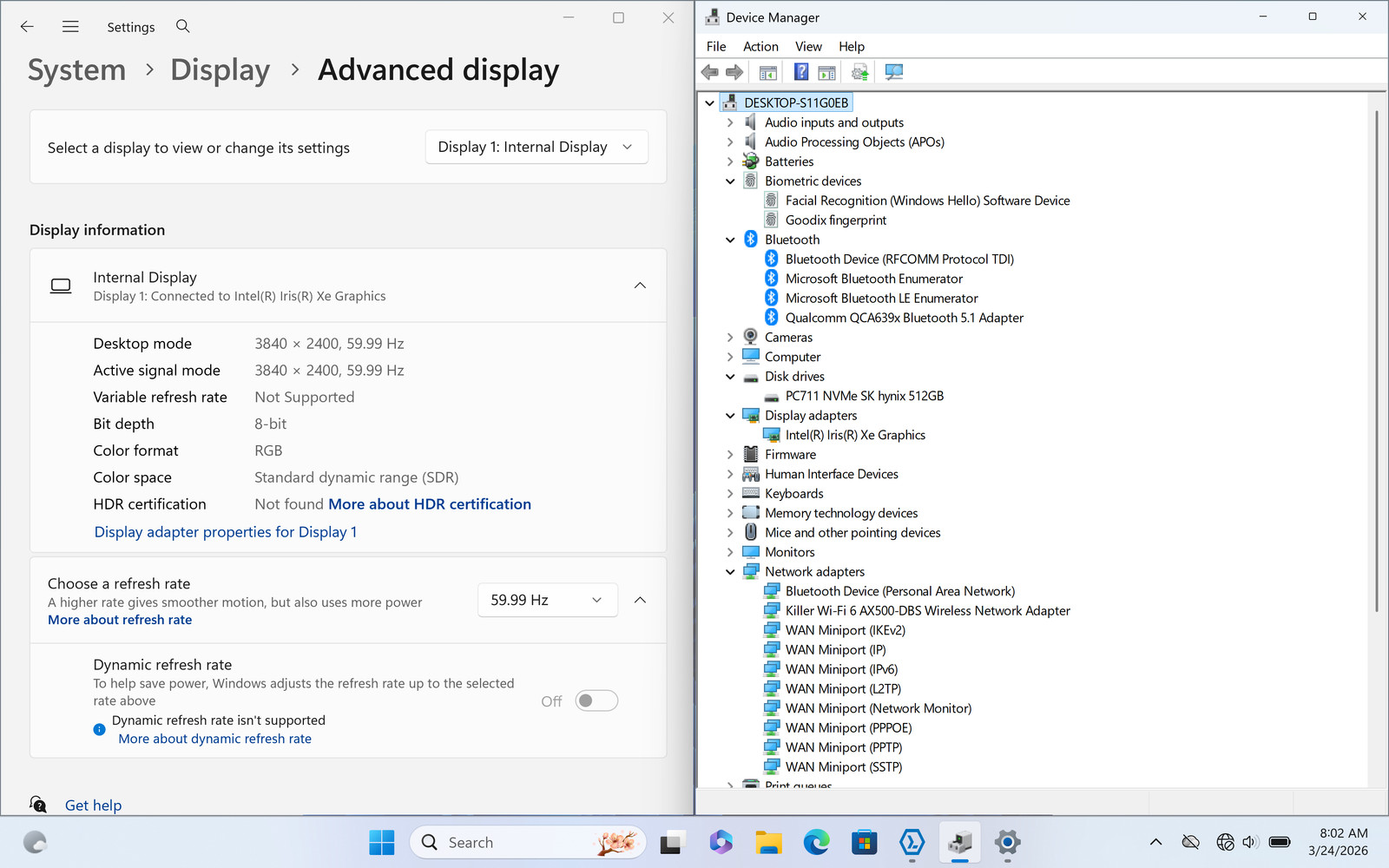Open the Windows Start menu
The image size is (1389, 868).
click(382, 842)
